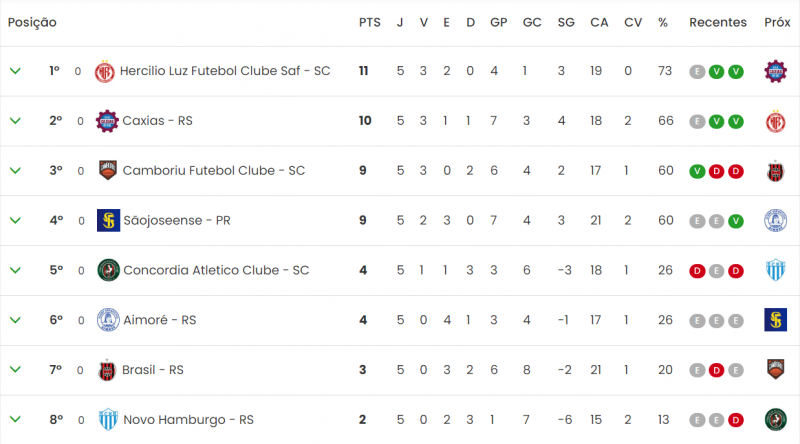Click the SG column header

[566, 22]
